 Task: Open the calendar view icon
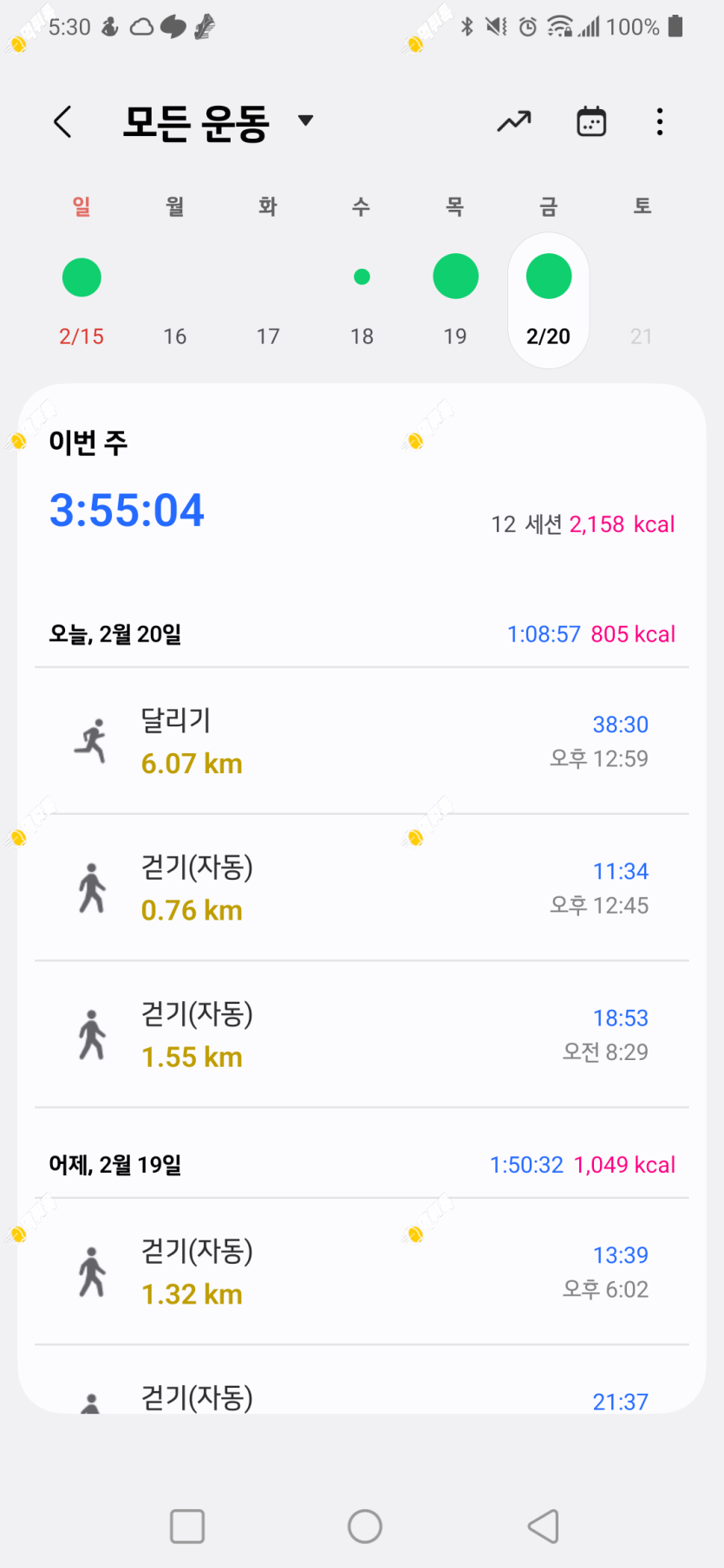pos(591,122)
